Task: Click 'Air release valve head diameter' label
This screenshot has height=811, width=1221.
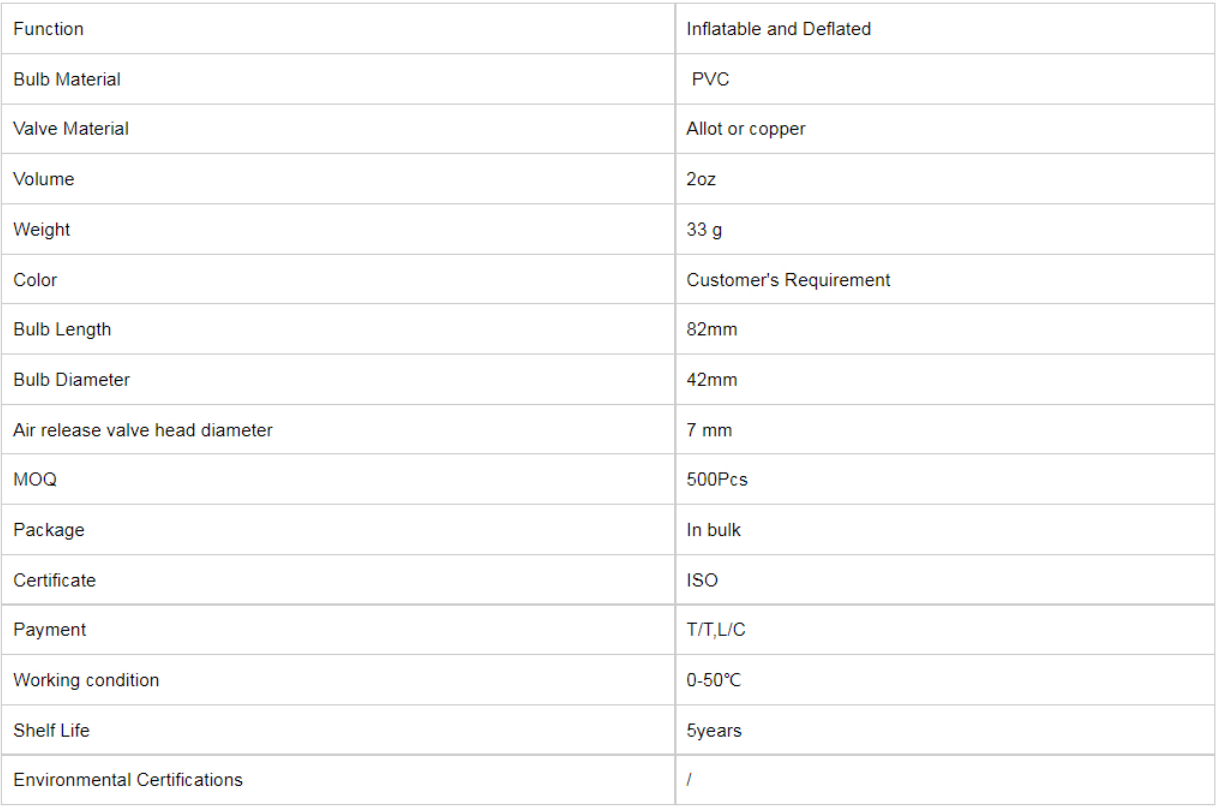Action: coord(142,430)
